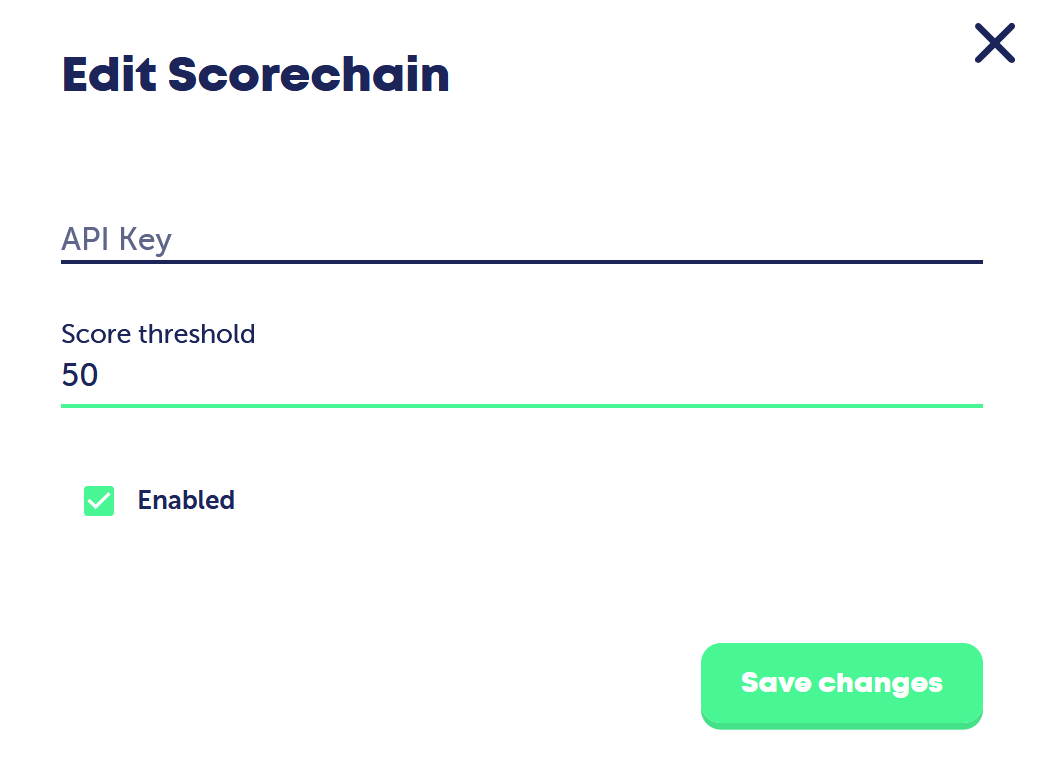Disable Scorechain via the Enabled checkbox

pos(99,500)
